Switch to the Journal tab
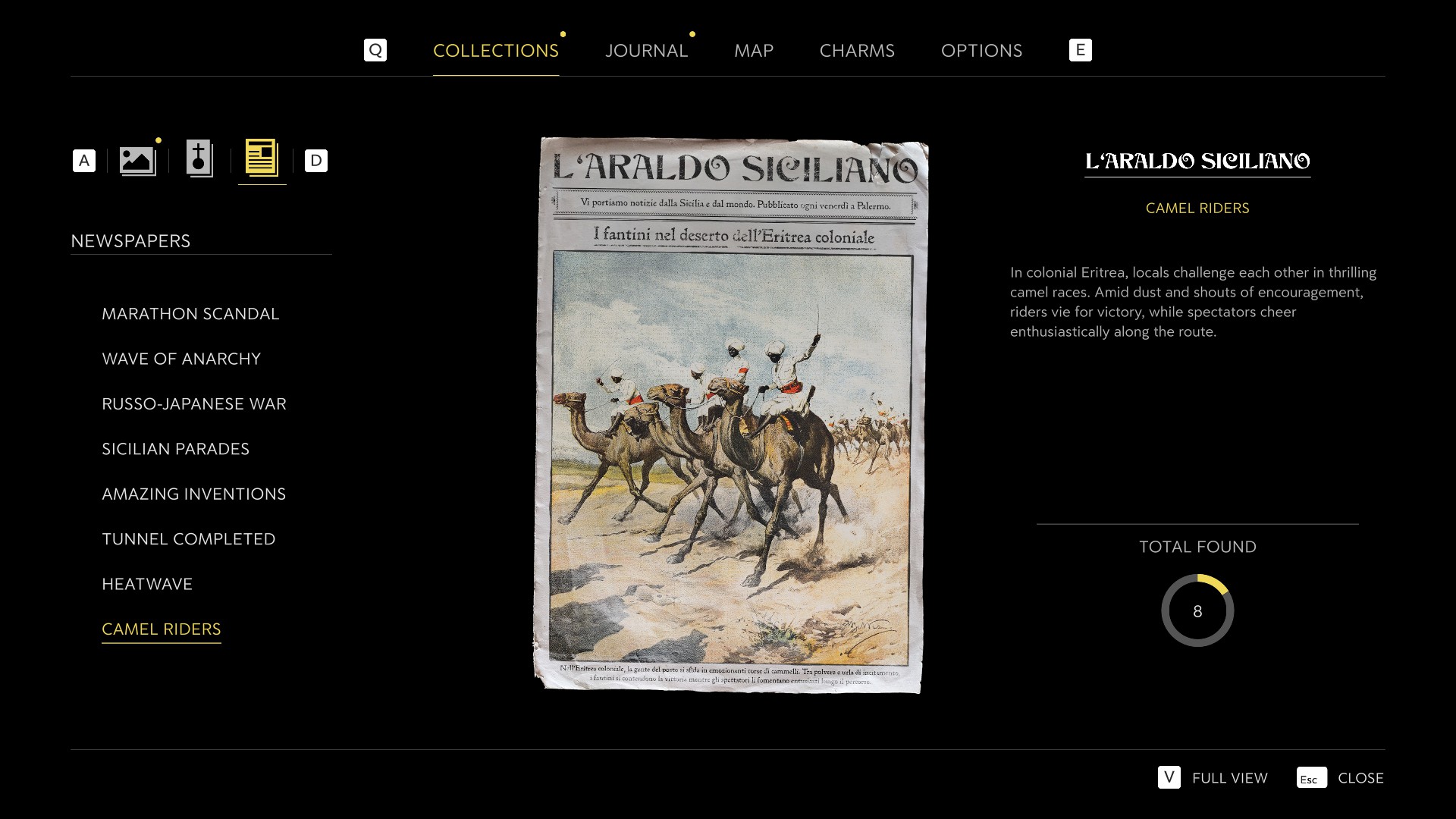1456x819 pixels. pos(646,51)
